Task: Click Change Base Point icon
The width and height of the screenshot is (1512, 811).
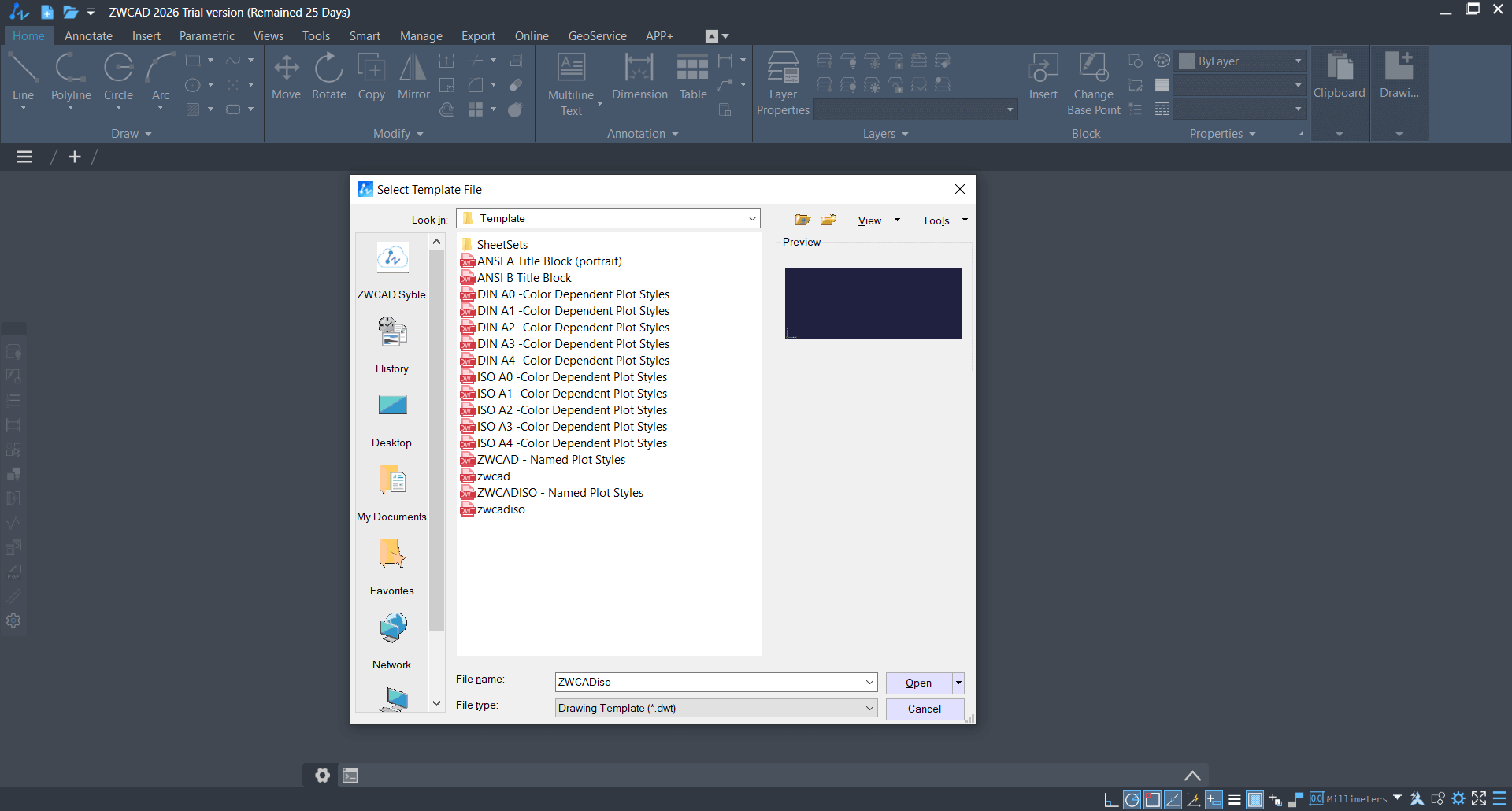Action: click(x=1093, y=84)
